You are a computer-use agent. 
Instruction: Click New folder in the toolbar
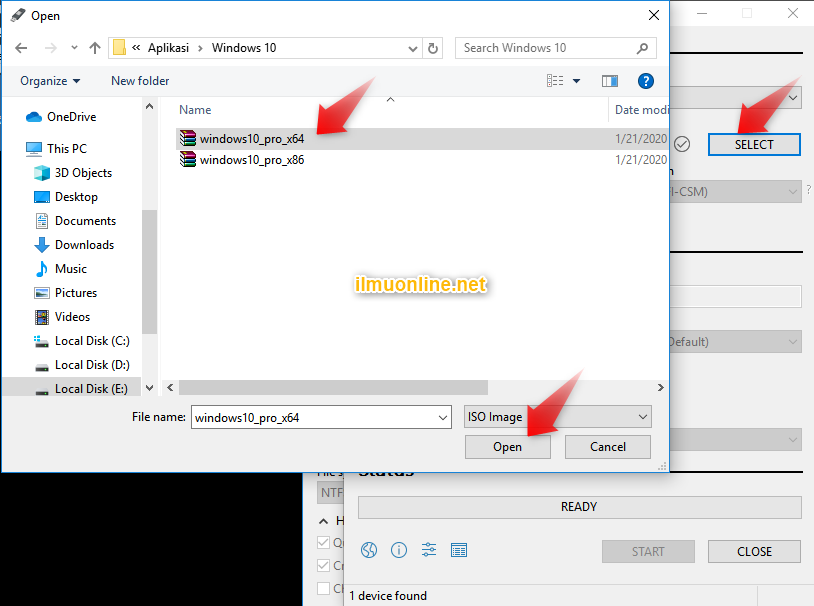(140, 81)
